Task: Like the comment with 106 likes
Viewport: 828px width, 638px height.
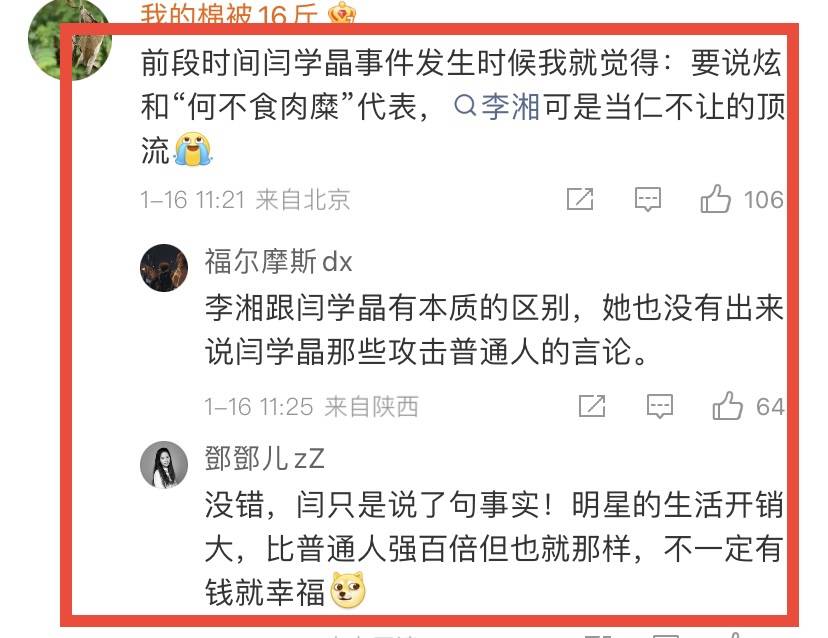Action: coord(715,199)
